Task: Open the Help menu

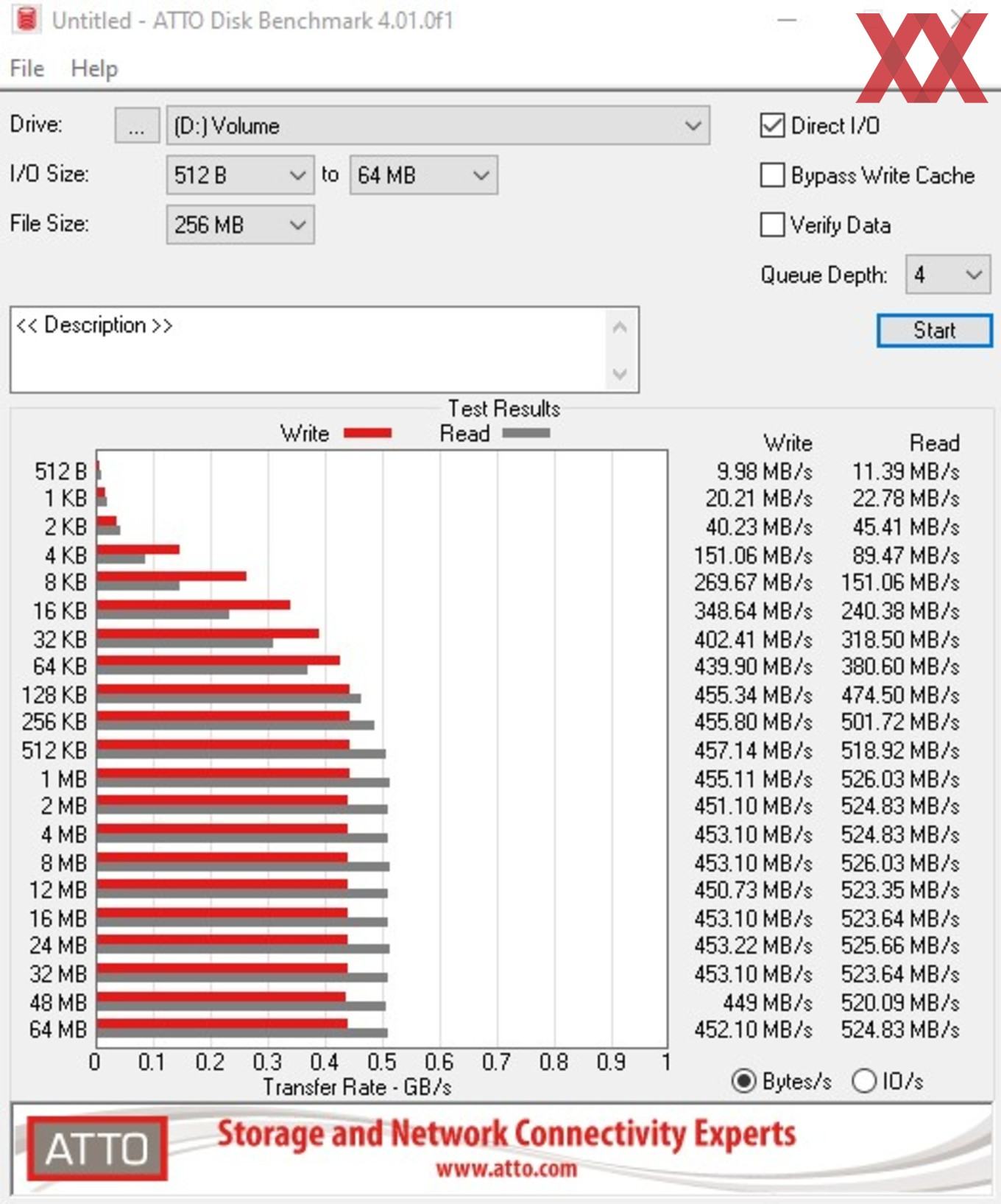Action: coord(94,68)
